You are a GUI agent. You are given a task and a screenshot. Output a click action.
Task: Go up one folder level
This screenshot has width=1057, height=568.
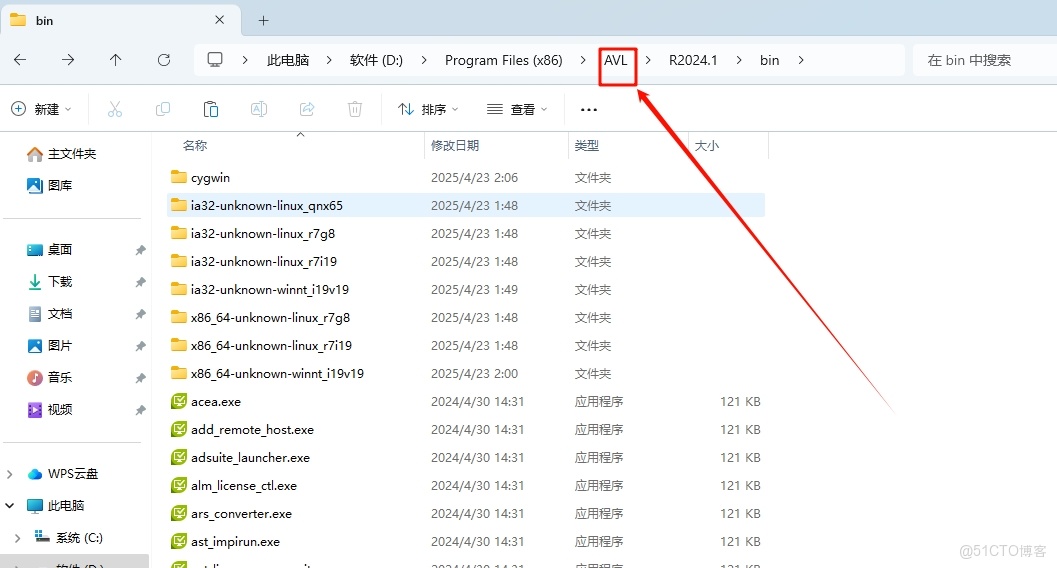(116, 60)
